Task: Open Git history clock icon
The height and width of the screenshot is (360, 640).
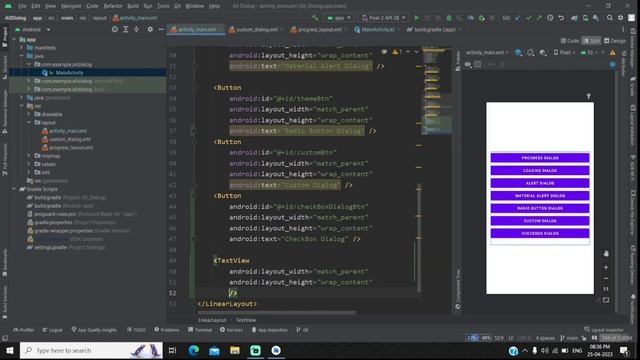Action: point(550,18)
